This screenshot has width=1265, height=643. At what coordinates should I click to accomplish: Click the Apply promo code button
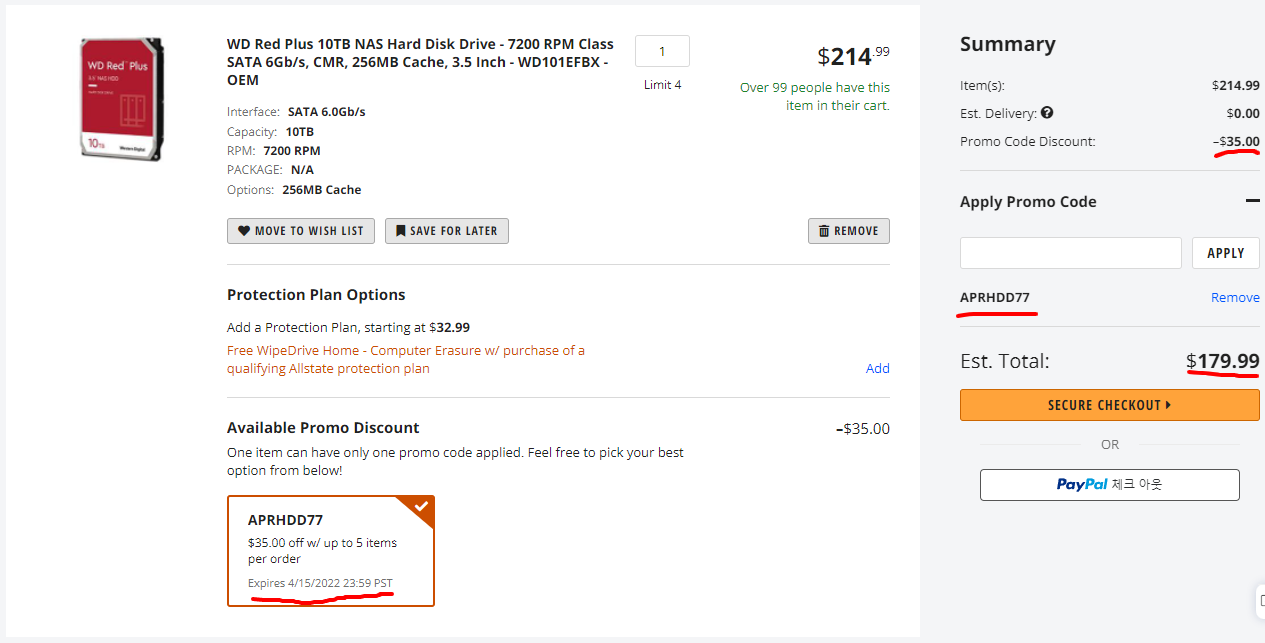(1226, 253)
